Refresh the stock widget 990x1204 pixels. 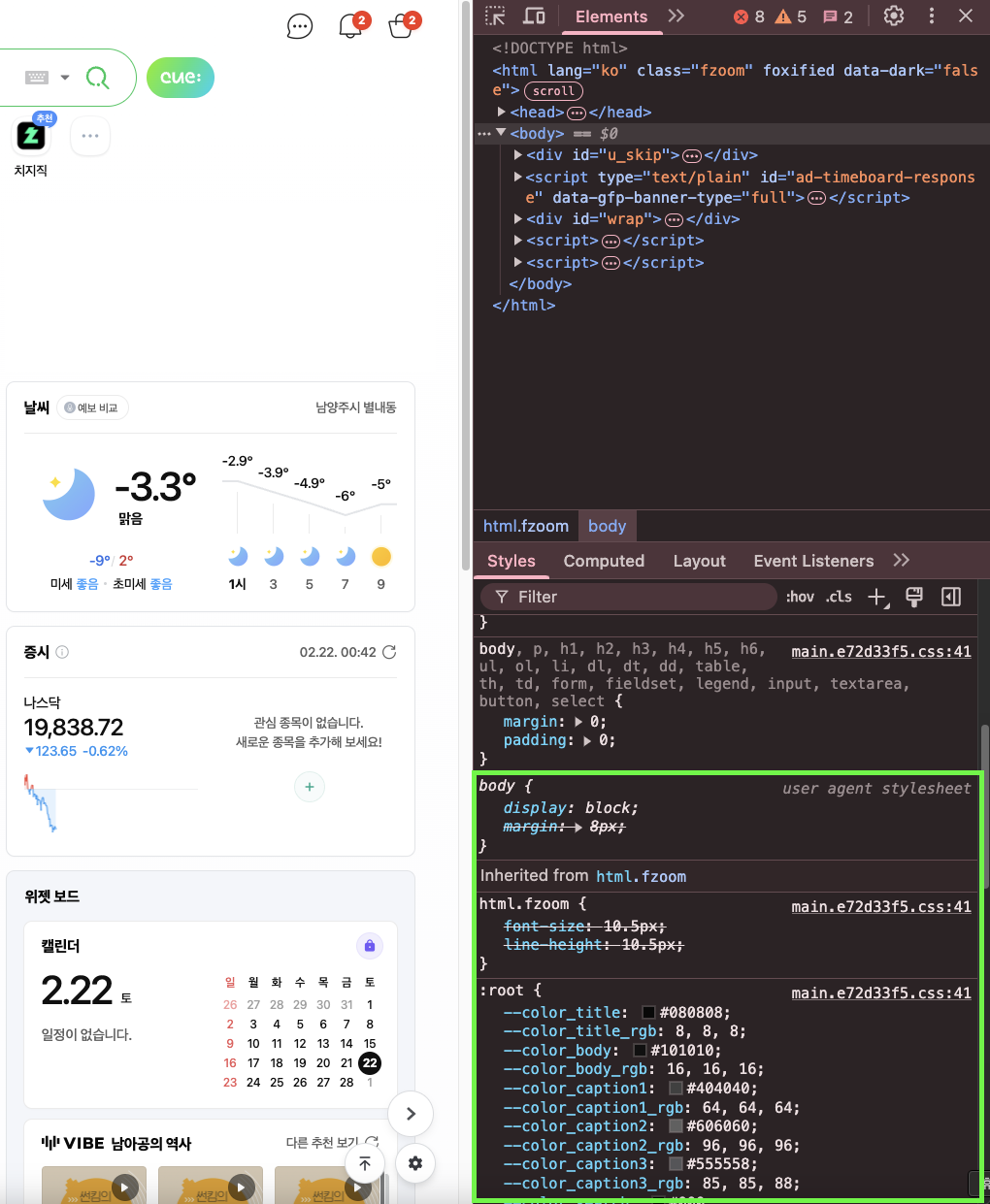pos(389,652)
